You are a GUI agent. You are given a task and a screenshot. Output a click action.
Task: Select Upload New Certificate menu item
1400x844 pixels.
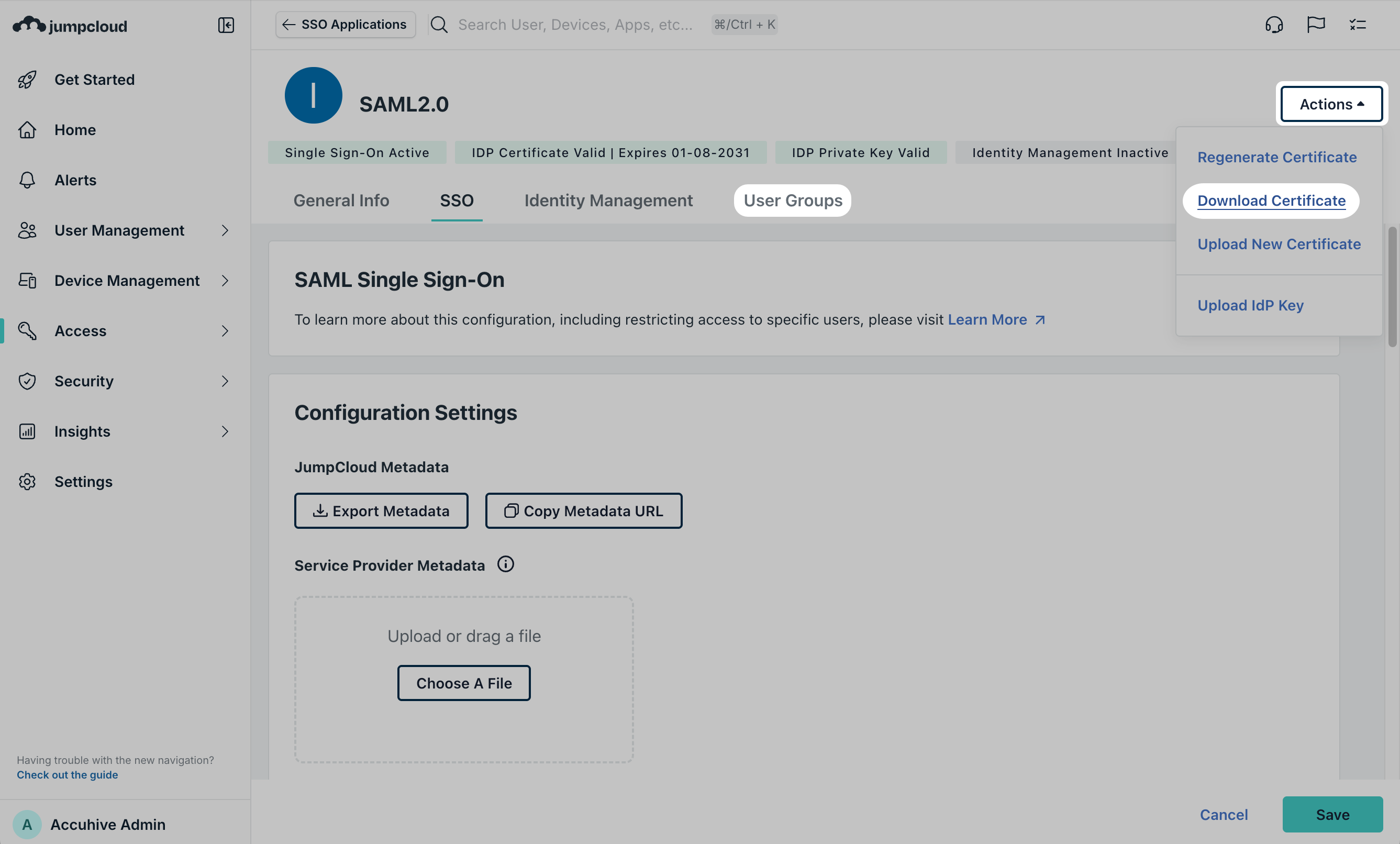coord(1279,244)
